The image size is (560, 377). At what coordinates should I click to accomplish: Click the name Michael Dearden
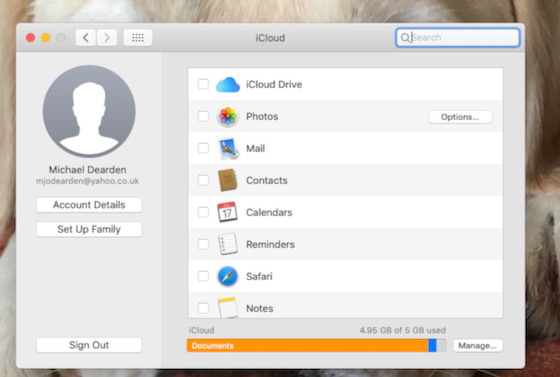[x=88, y=170]
